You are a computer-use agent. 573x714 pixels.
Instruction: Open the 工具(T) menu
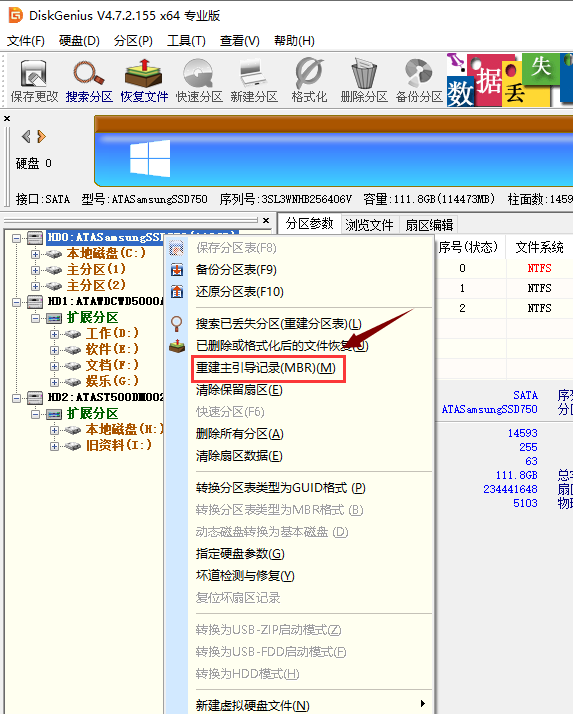click(x=186, y=41)
